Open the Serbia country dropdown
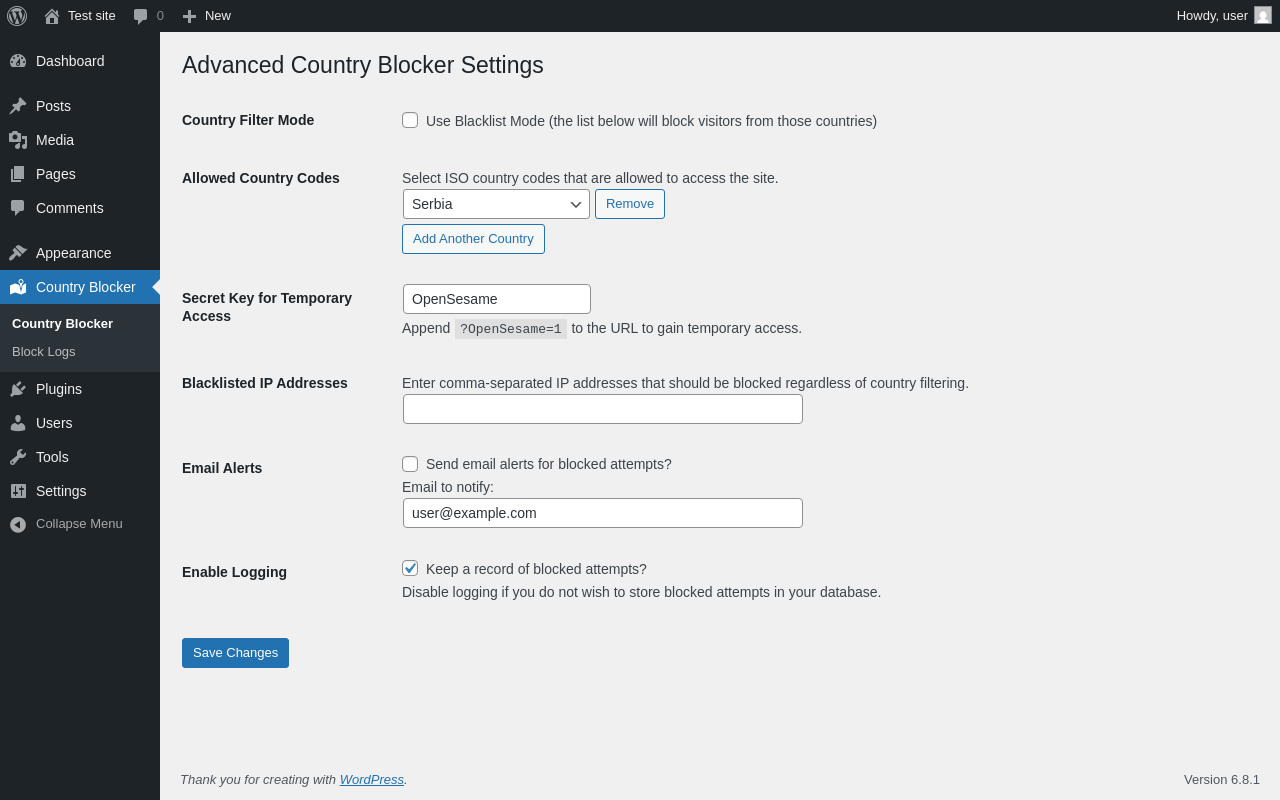The image size is (1280, 800). 496,204
